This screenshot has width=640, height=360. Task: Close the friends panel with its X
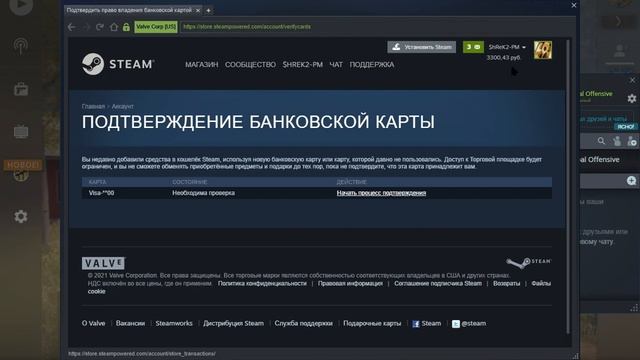(x=632, y=80)
